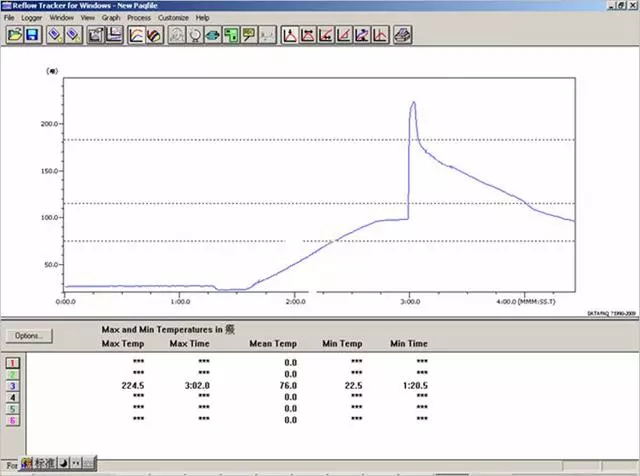640x476 pixels.
Task: Open the Process menu
Action: coord(139,18)
